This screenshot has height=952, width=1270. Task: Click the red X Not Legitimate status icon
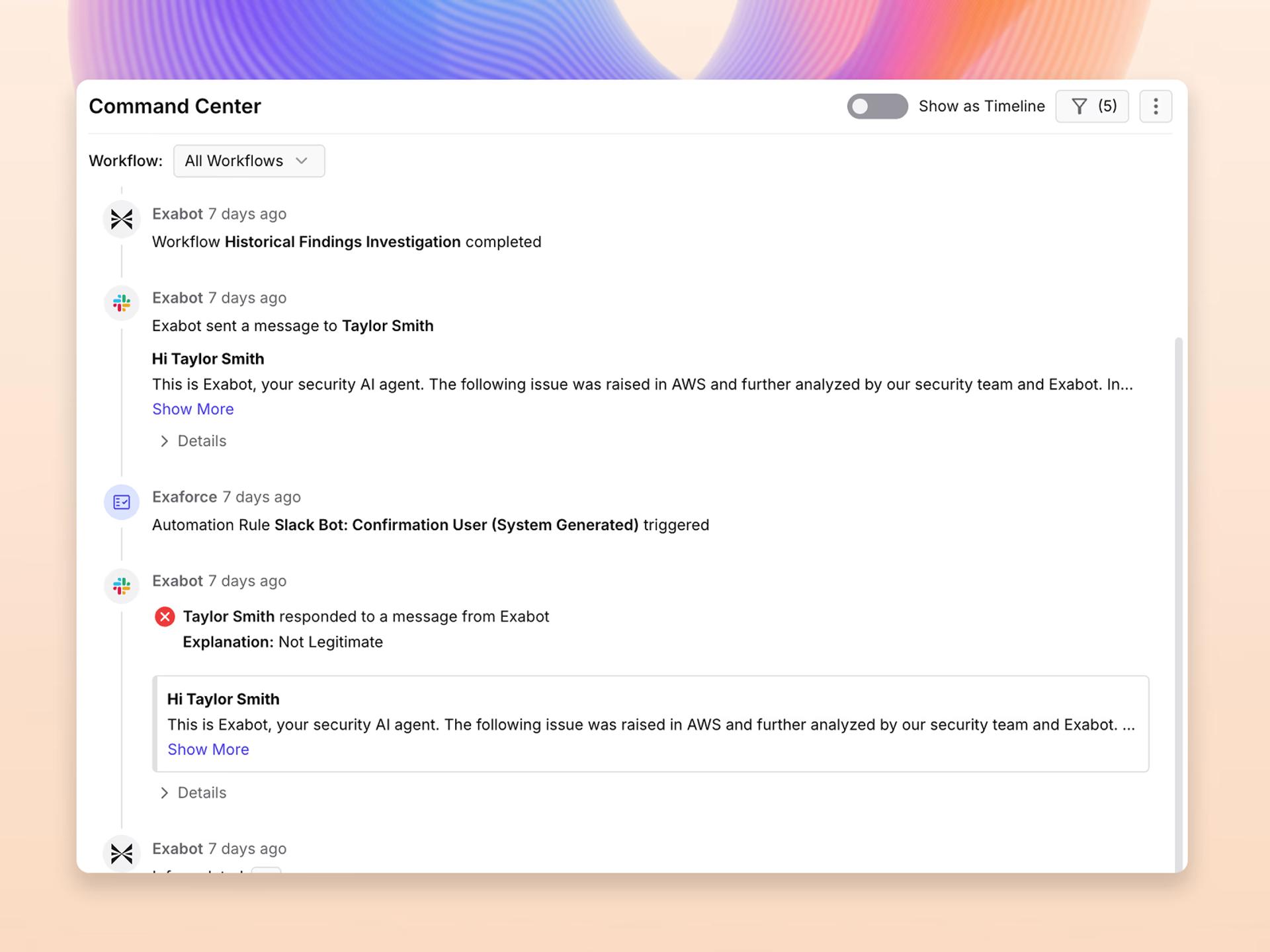165,617
